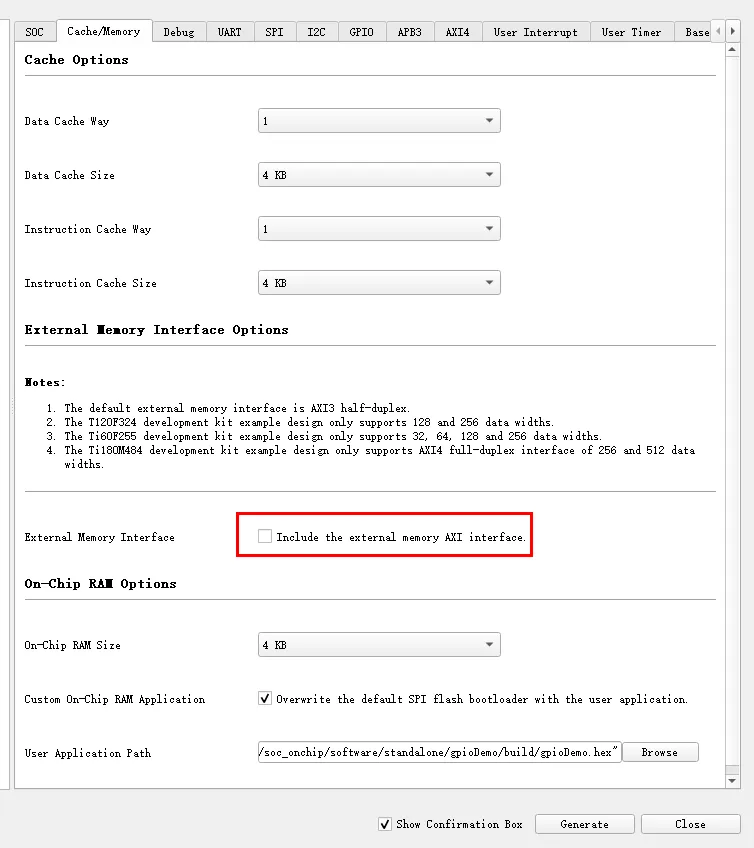
Task: Click the Generate button
Action: tap(585, 824)
